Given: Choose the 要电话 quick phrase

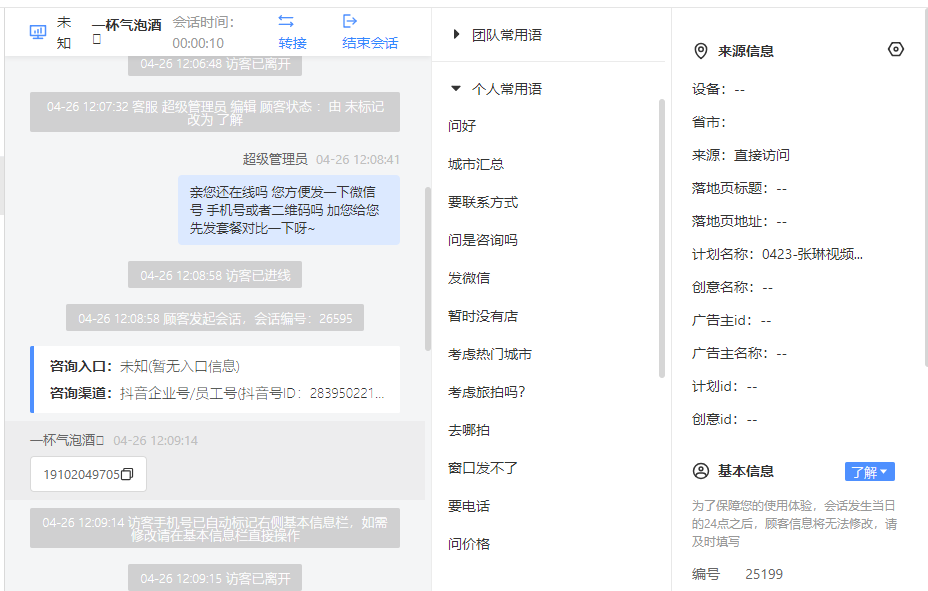Looking at the screenshot, I should [x=469, y=506].
